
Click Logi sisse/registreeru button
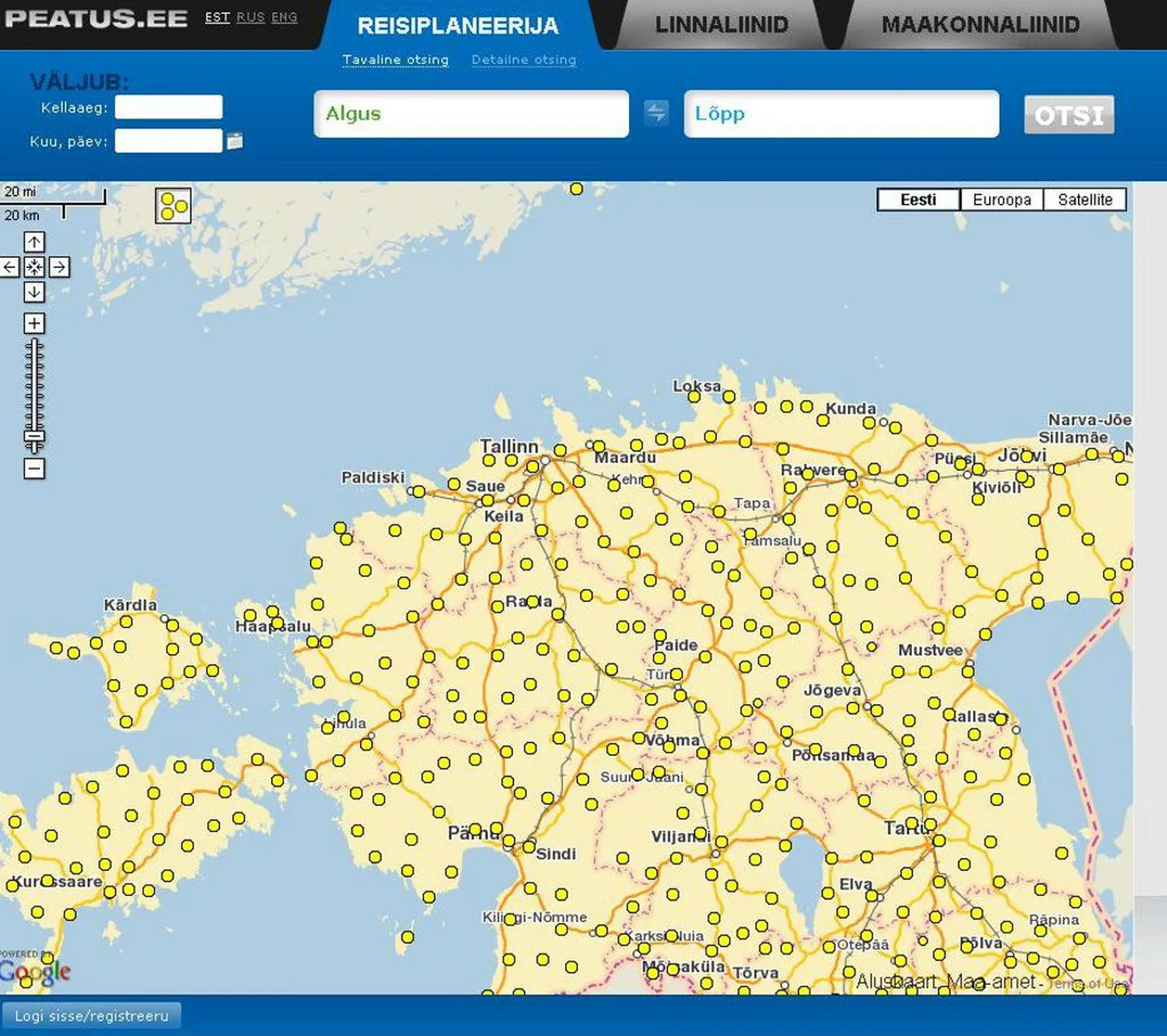91,1016
